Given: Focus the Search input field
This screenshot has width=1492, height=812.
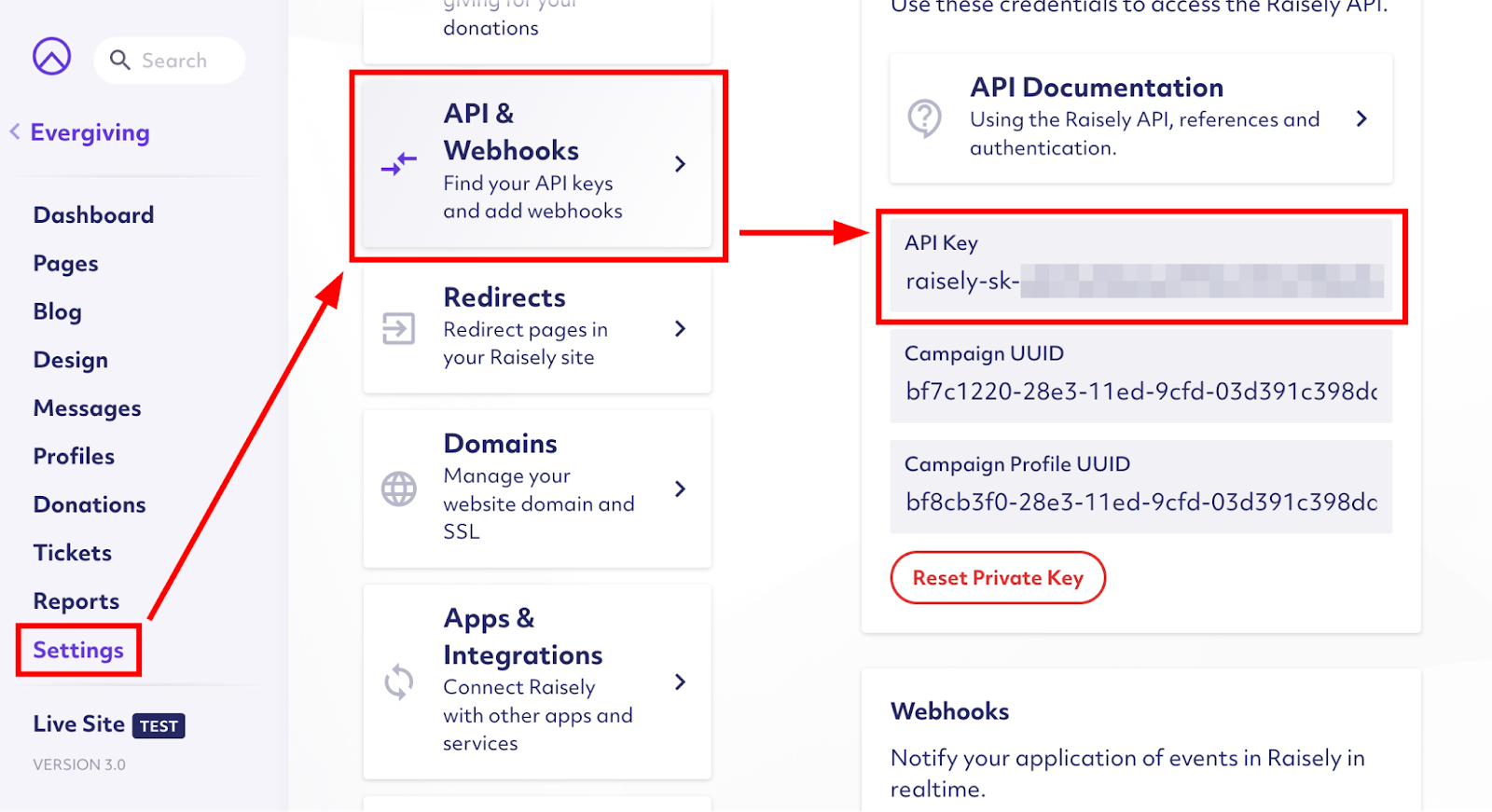Looking at the screenshot, I should (x=170, y=61).
